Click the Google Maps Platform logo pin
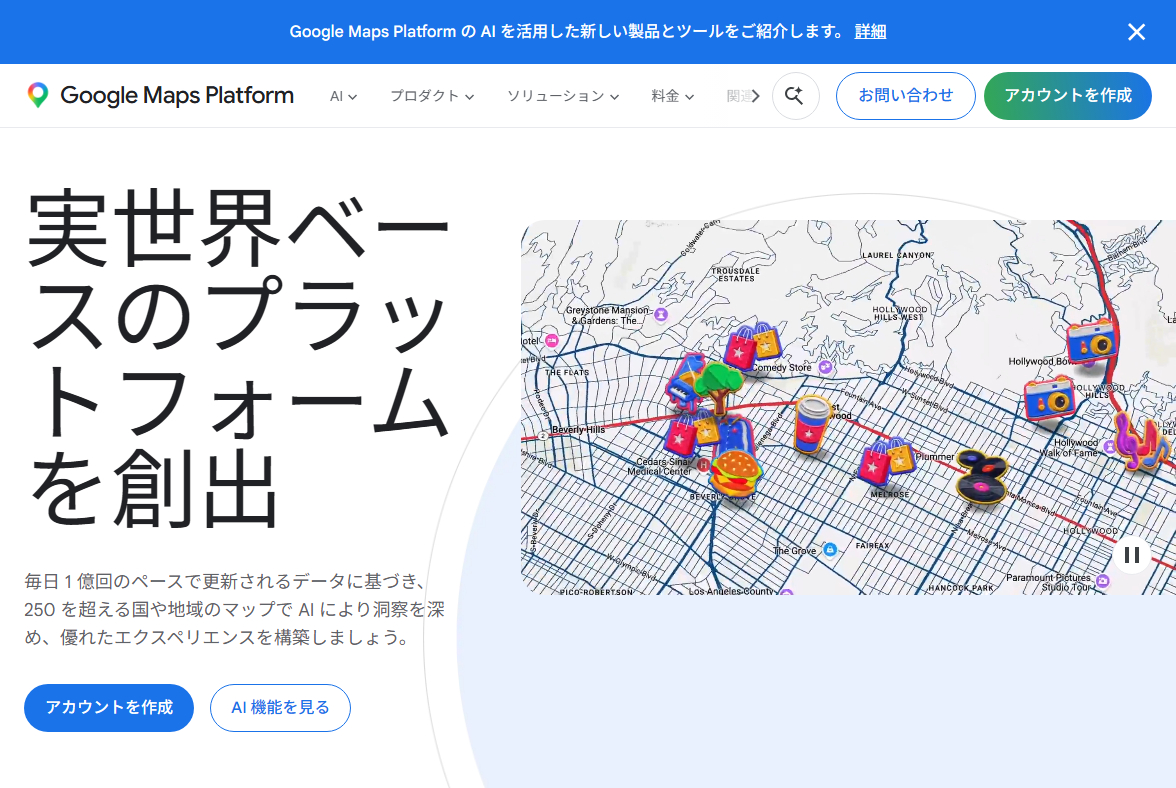Image resolution: width=1176 pixels, height=788 pixels. (x=38, y=96)
